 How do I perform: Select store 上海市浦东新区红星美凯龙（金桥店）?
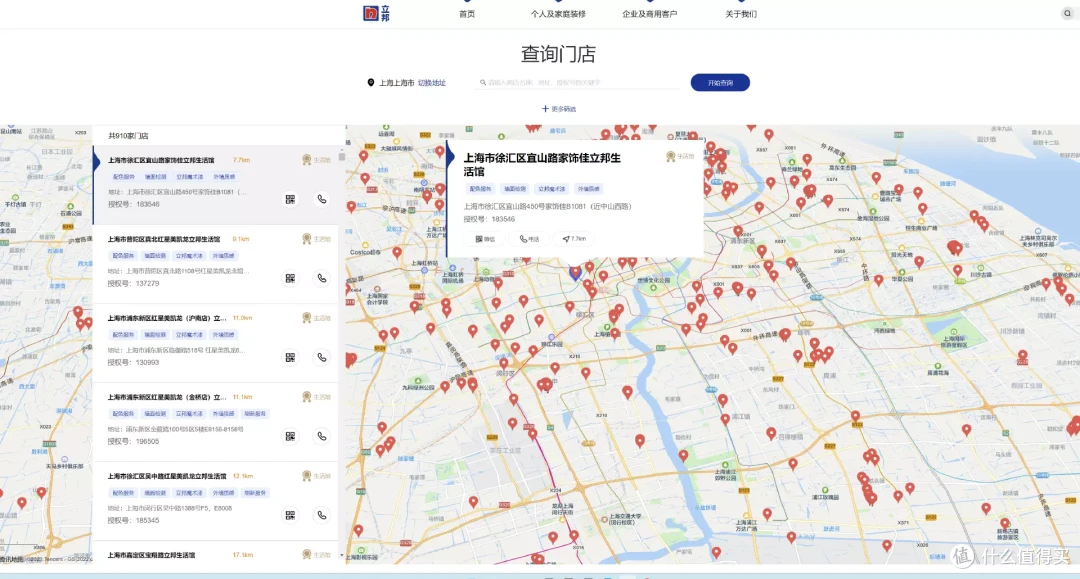(x=167, y=397)
